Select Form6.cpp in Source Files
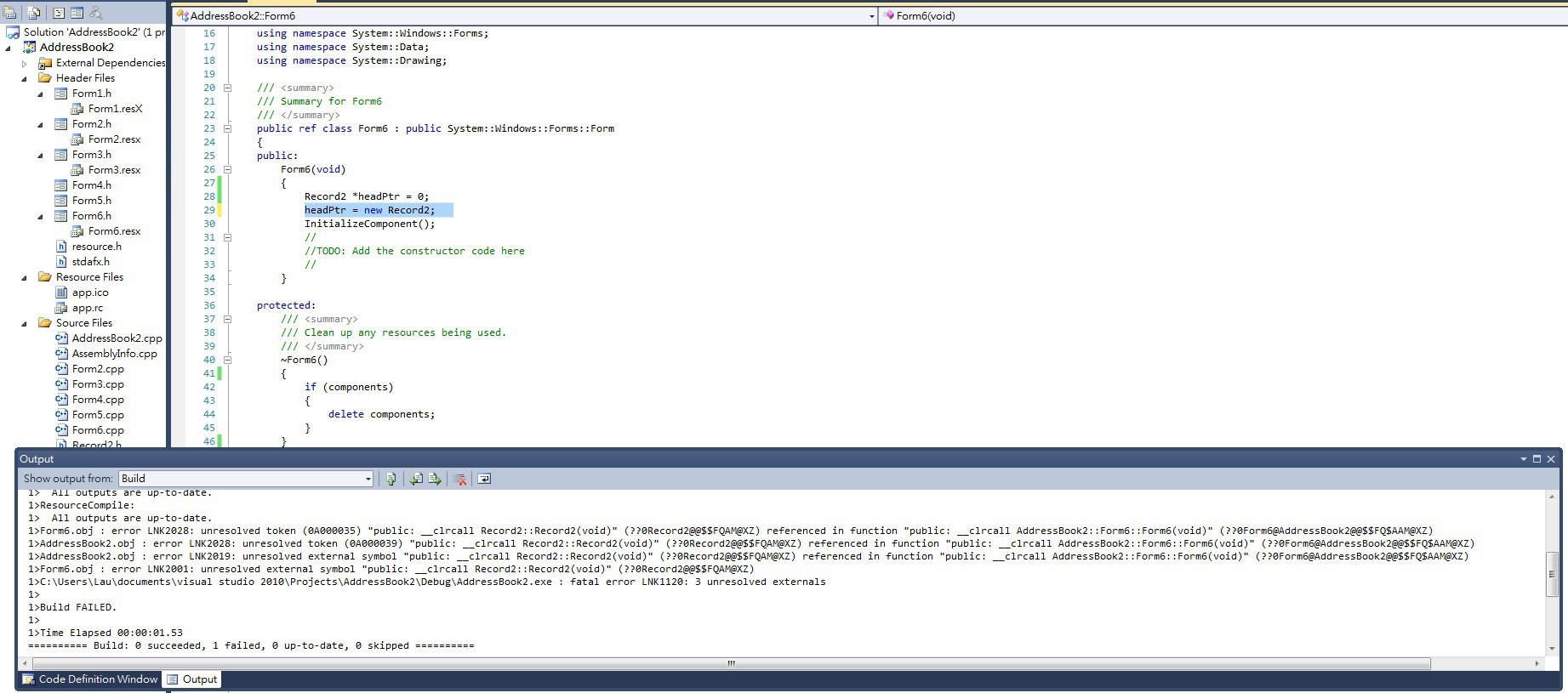1568x693 pixels. [98, 430]
